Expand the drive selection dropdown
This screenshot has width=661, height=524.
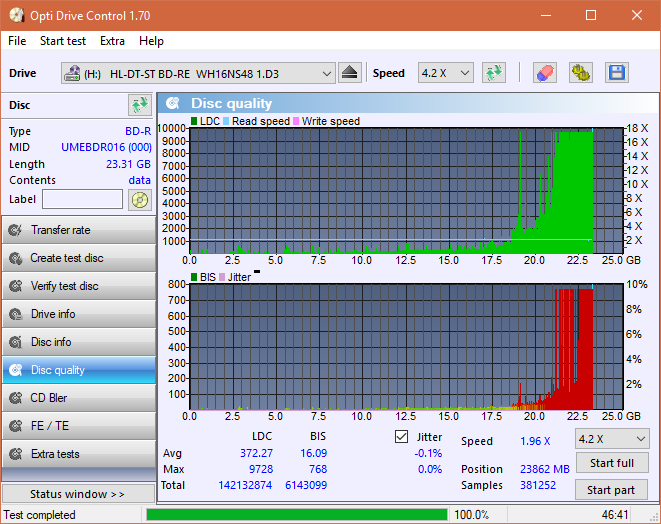pos(327,74)
